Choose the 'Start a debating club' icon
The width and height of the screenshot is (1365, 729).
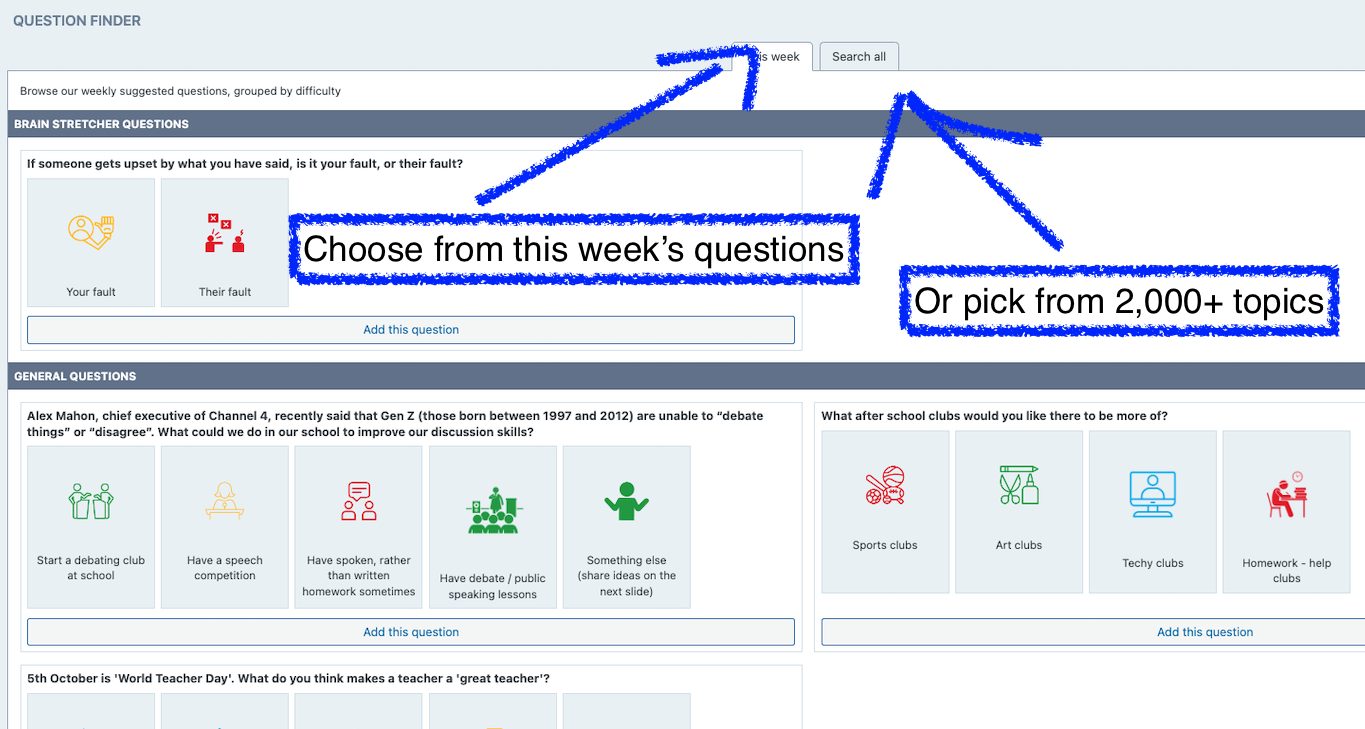(x=91, y=500)
